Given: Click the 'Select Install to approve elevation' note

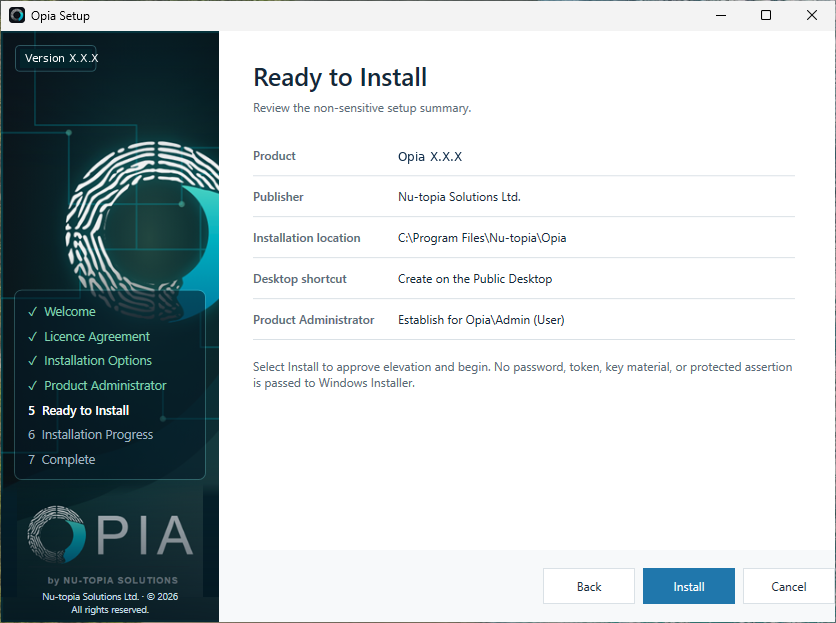Looking at the screenshot, I should (522, 375).
